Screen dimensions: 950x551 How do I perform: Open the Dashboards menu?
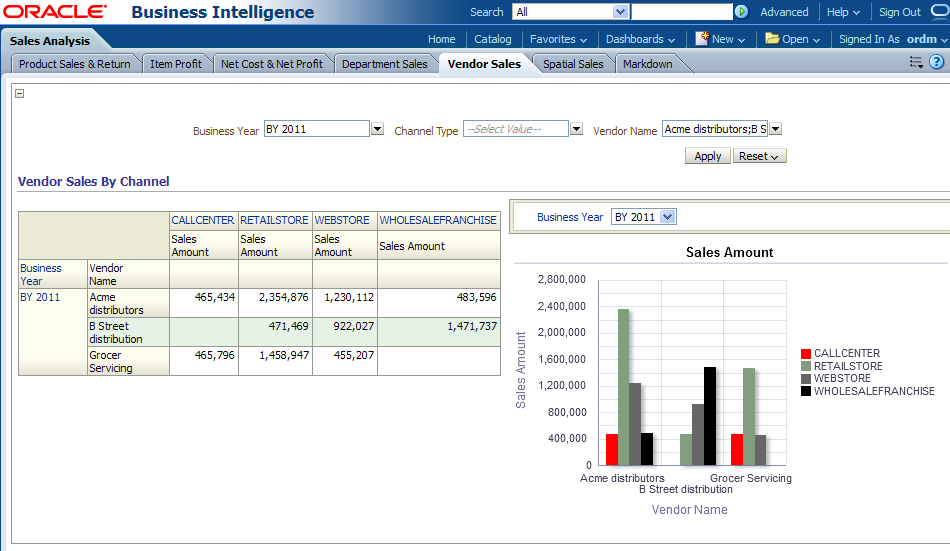pyautogui.click(x=640, y=39)
